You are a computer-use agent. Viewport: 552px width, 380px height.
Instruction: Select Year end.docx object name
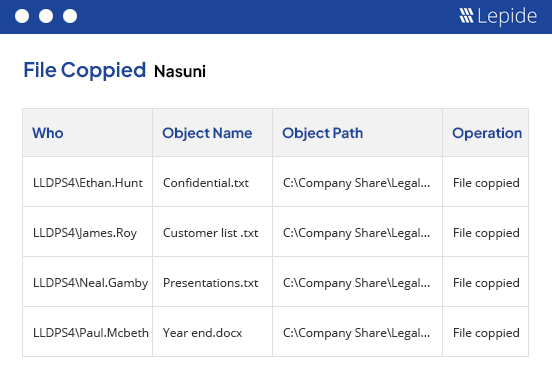point(202,333)
